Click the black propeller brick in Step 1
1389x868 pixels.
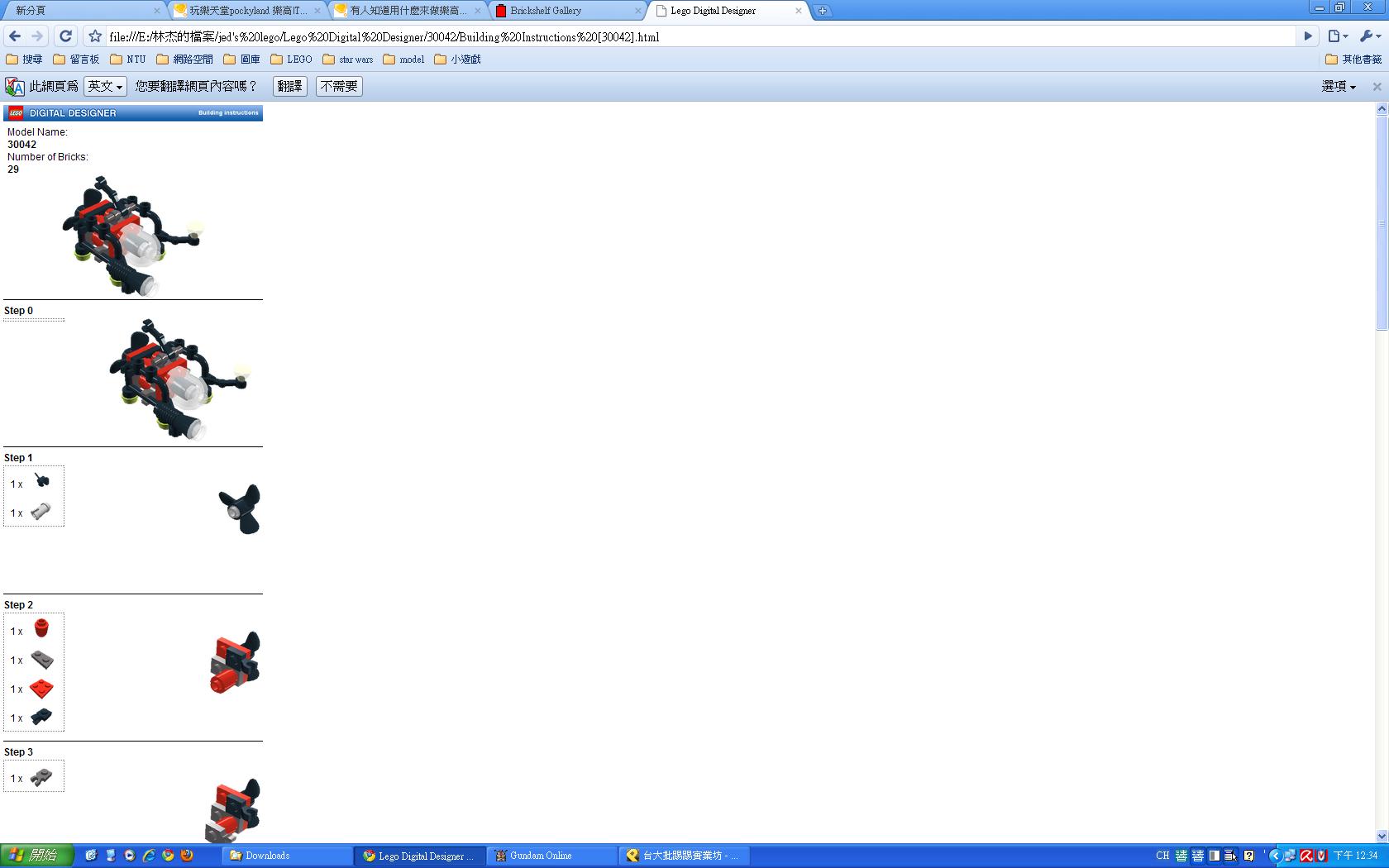[x=41, y=481]
